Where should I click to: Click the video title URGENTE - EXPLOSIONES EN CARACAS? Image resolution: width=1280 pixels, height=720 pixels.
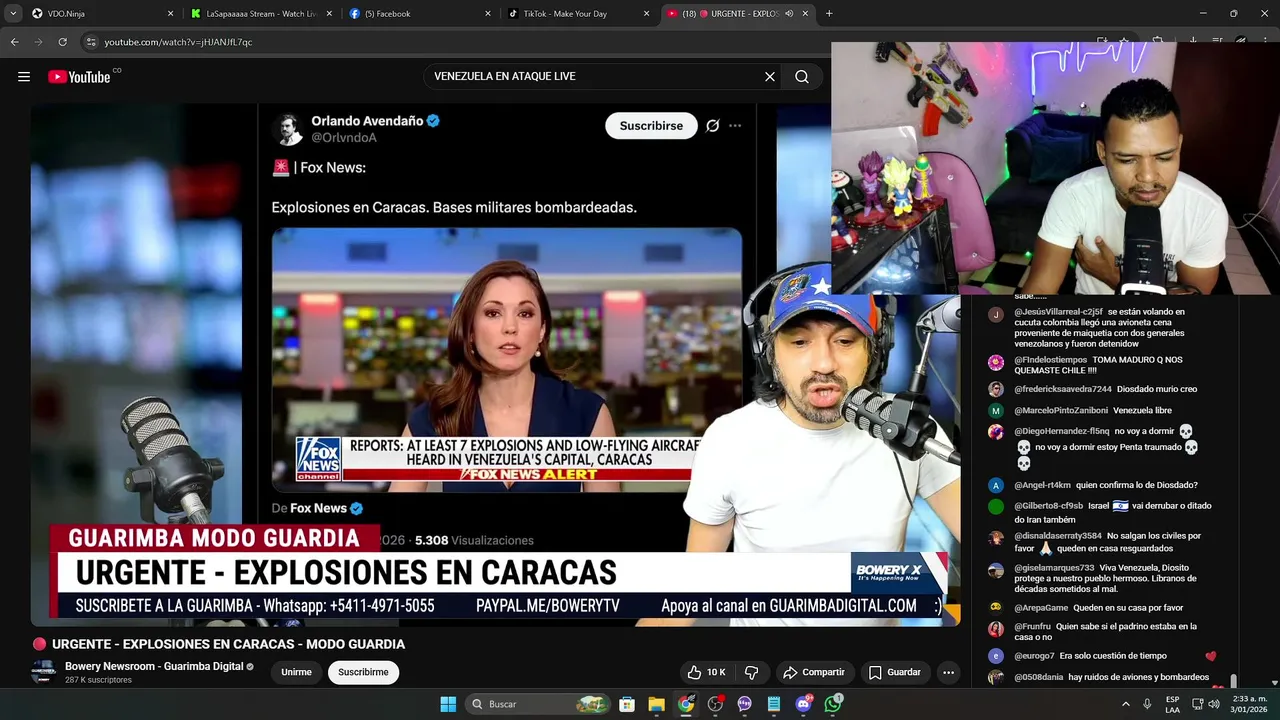click(x=228, y=644)
